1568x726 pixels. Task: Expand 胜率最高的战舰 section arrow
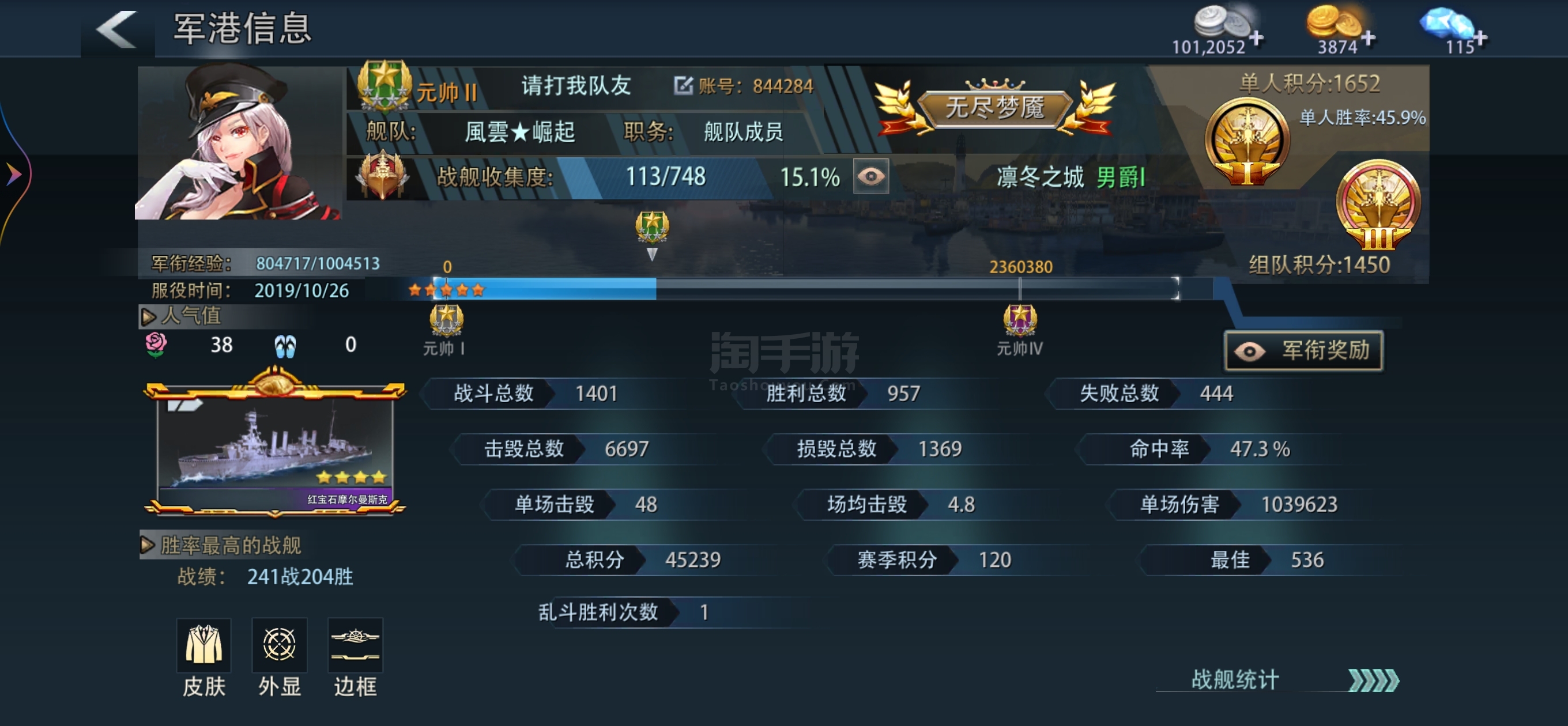pos(146,544)
